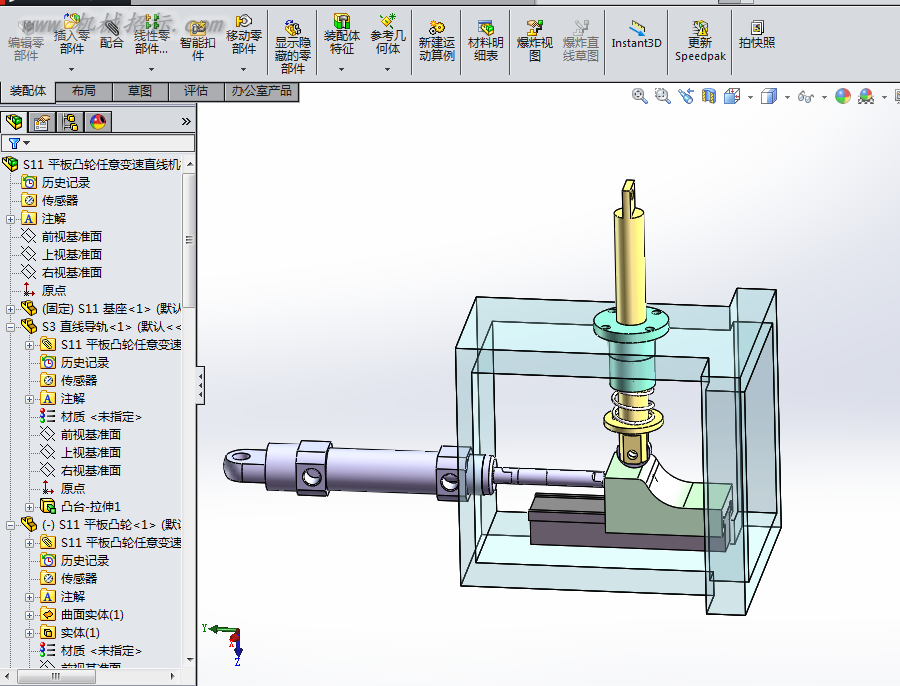
Task: Open the 插入零部件 dropdown arrow
Action: pyautogui.click(x=72, y=69)
